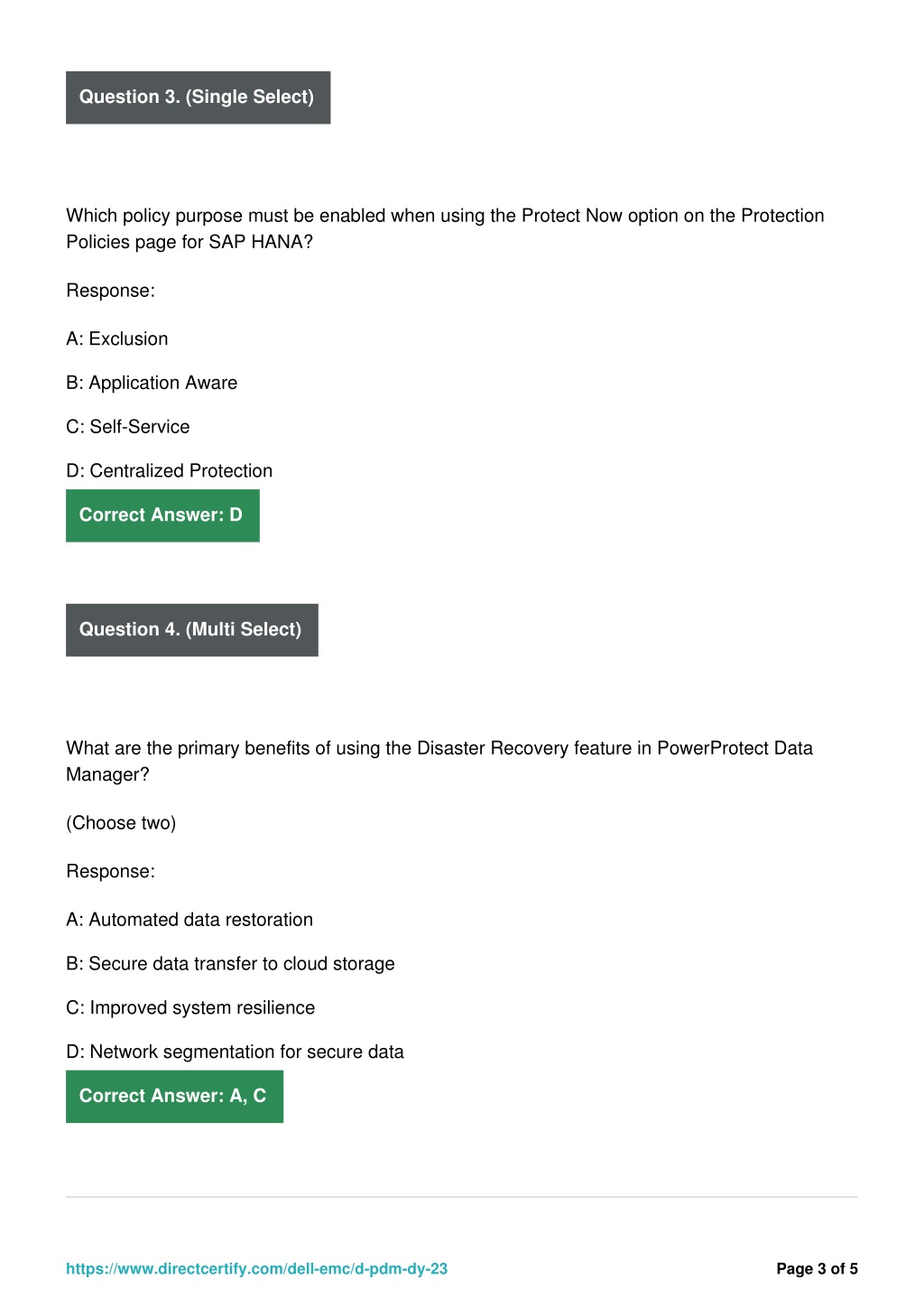
Task: Click the horizontal footer divider line
Action: (x=462, y=1197)
